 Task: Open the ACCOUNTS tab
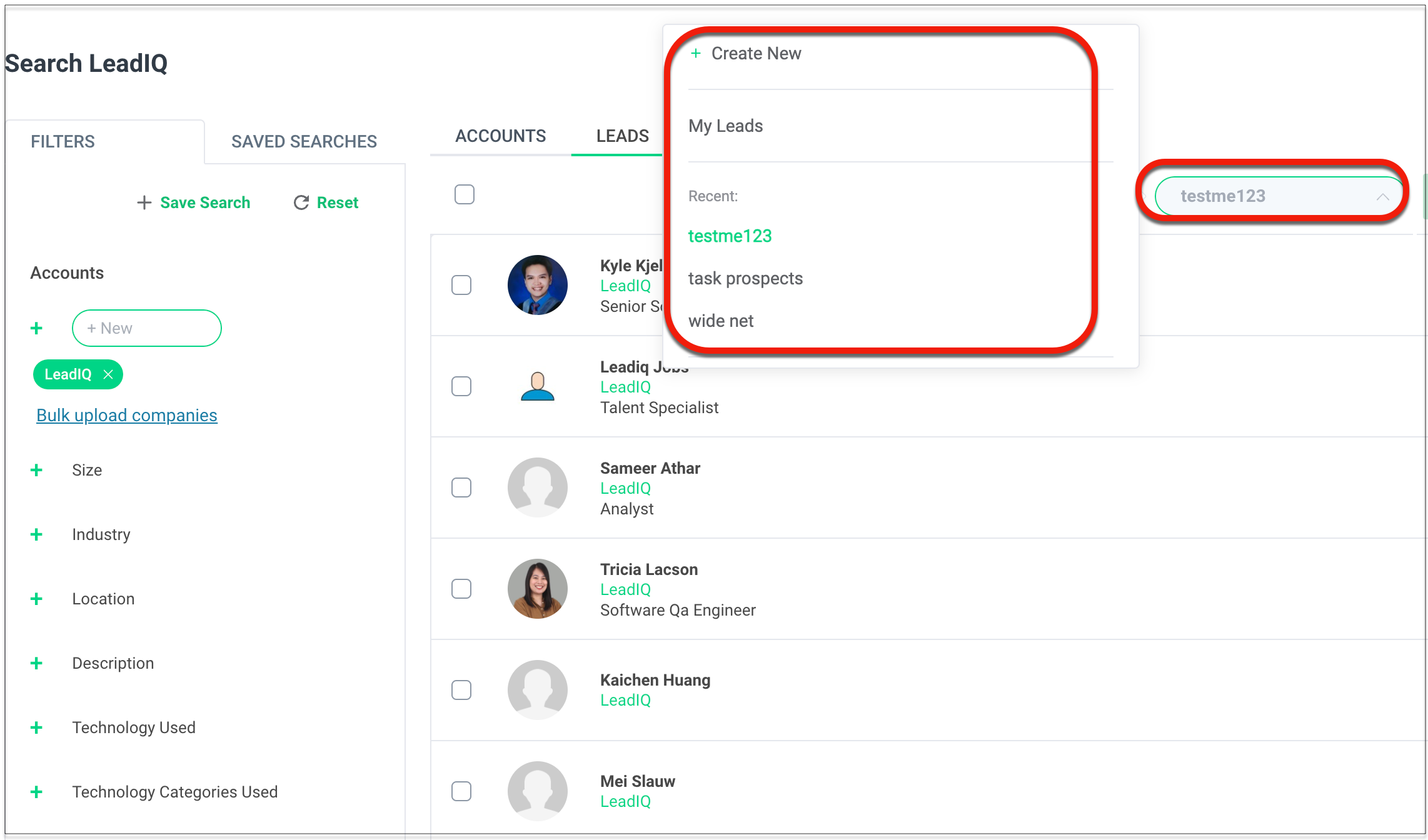click(500, 136)
